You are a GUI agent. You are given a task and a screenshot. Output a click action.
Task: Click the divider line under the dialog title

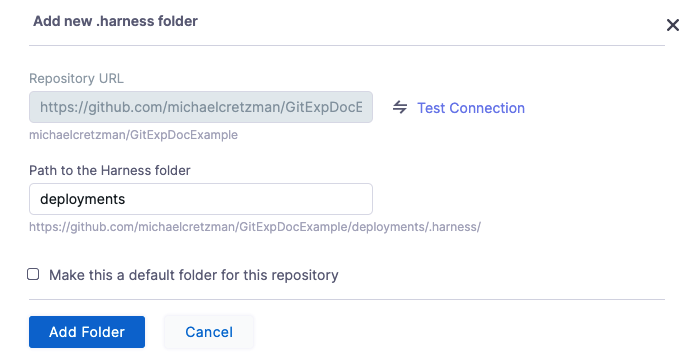pyautogui.click(x=347, y=45)
